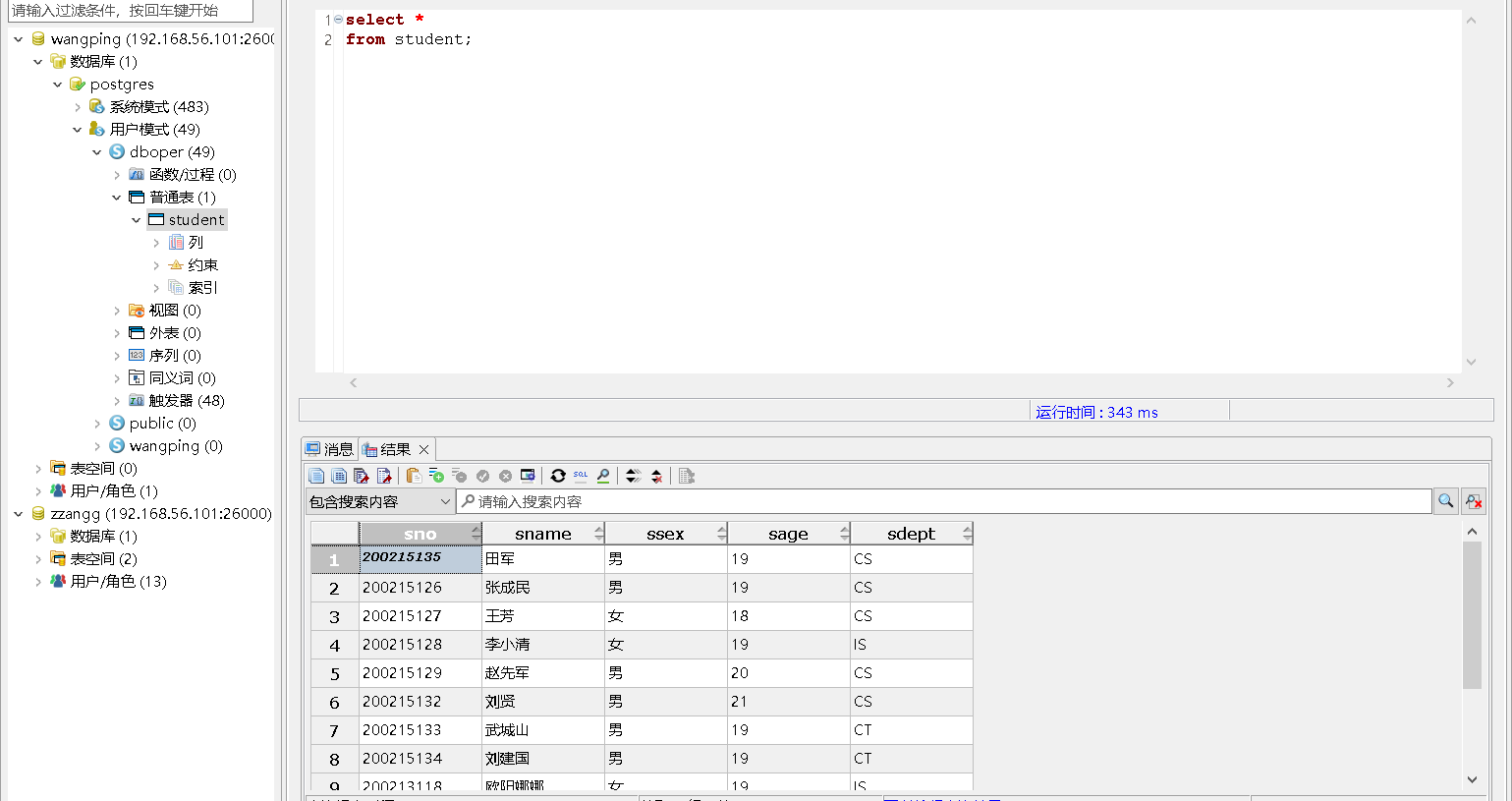Click the copy-with-grid icon in result toolbar

tap(339, 476)
